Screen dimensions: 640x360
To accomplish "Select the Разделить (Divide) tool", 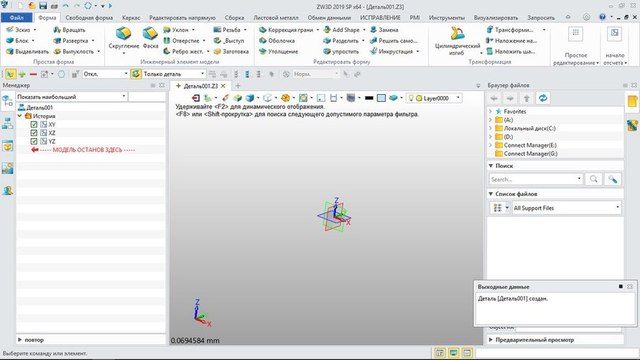I will pos(341,41).
